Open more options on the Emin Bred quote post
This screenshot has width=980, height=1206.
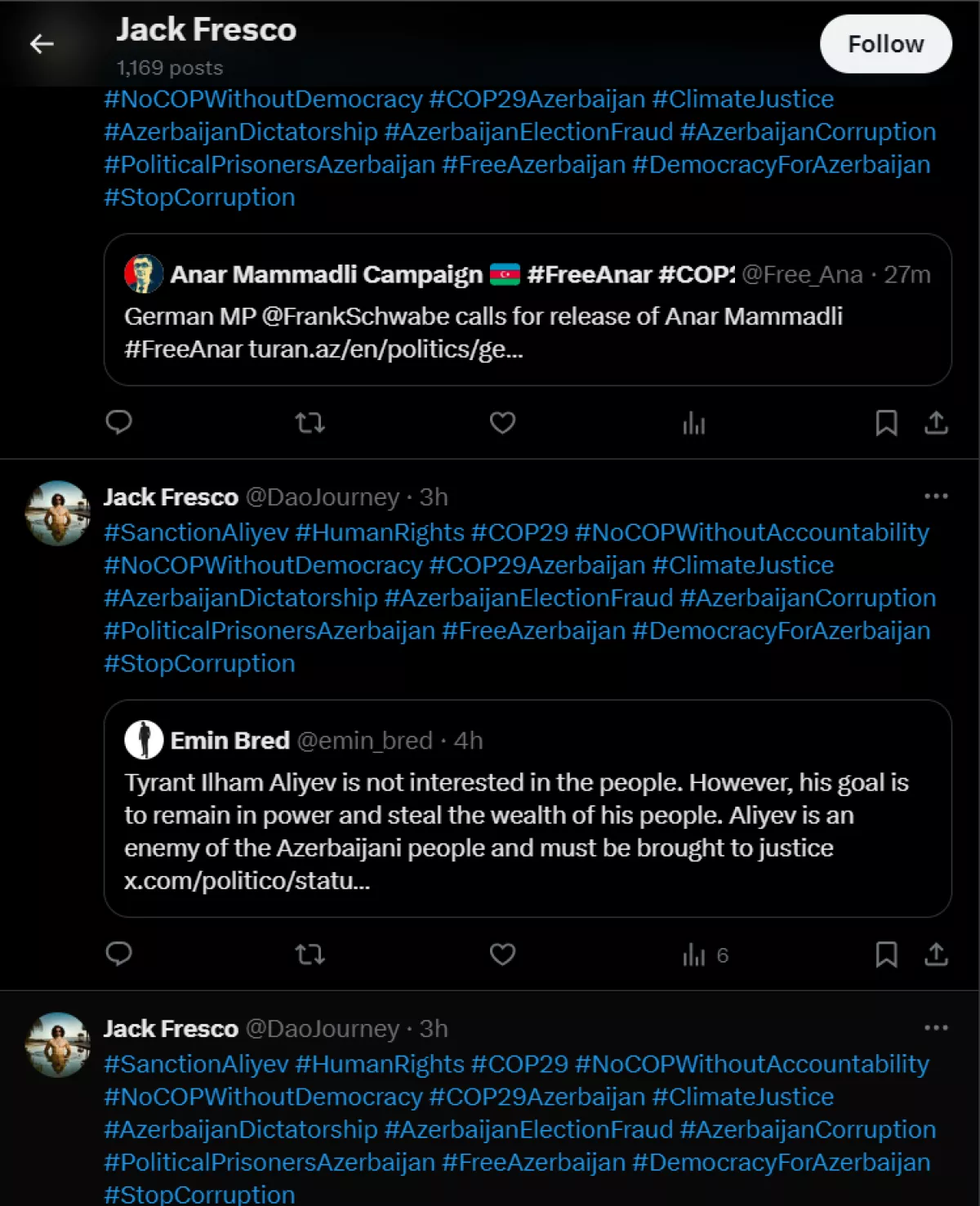936,496
